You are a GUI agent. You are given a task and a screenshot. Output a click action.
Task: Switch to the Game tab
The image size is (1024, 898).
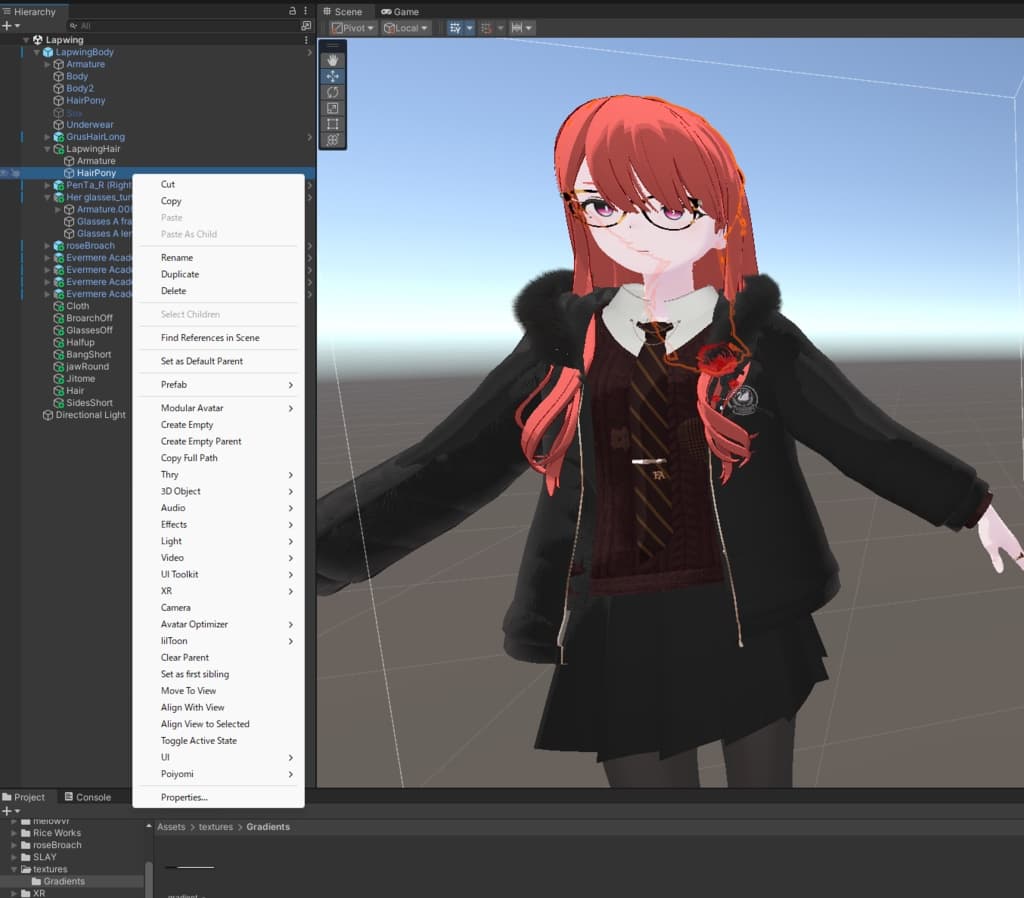(x=400, y=11)
